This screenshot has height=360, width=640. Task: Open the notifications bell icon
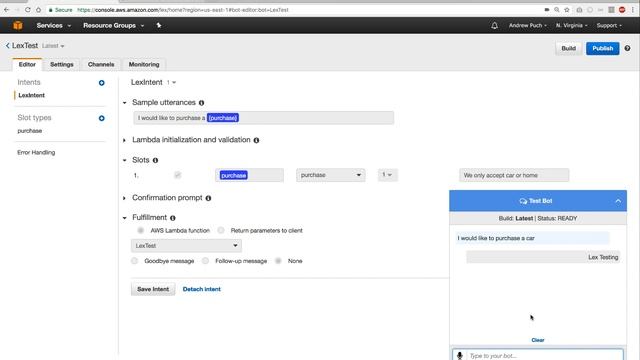coord(494,25)
